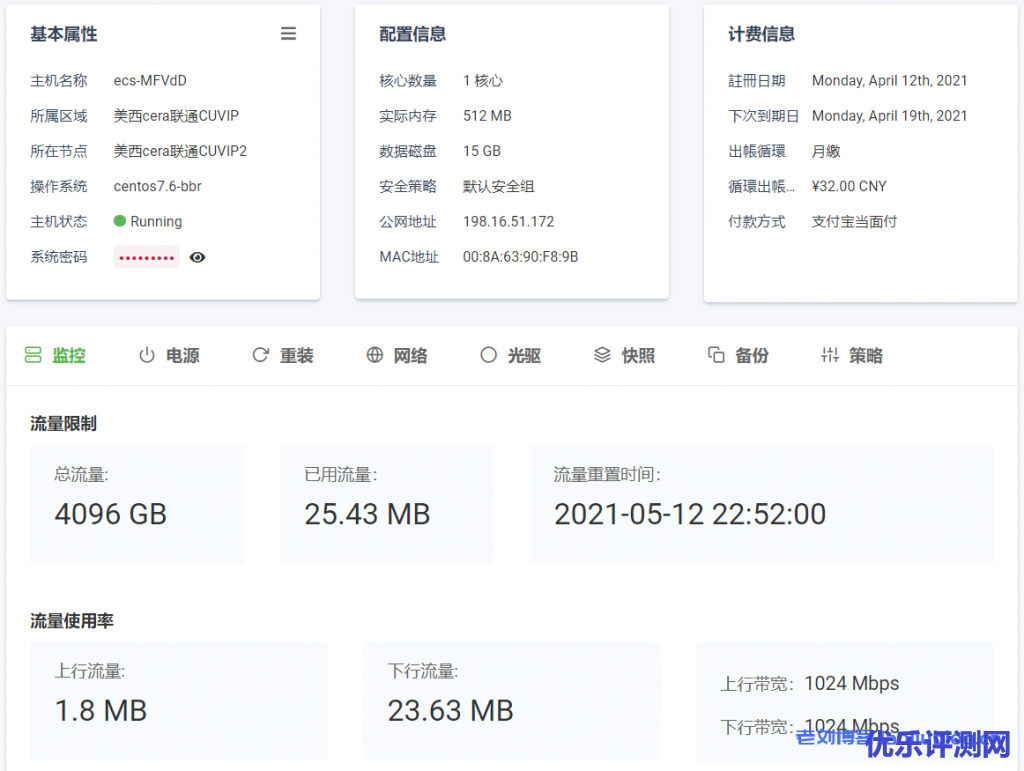The width and height of the screenshot is (1024, 771).
Task: Click the backup (备份) copy icon
Action: (x=716, y=355)
